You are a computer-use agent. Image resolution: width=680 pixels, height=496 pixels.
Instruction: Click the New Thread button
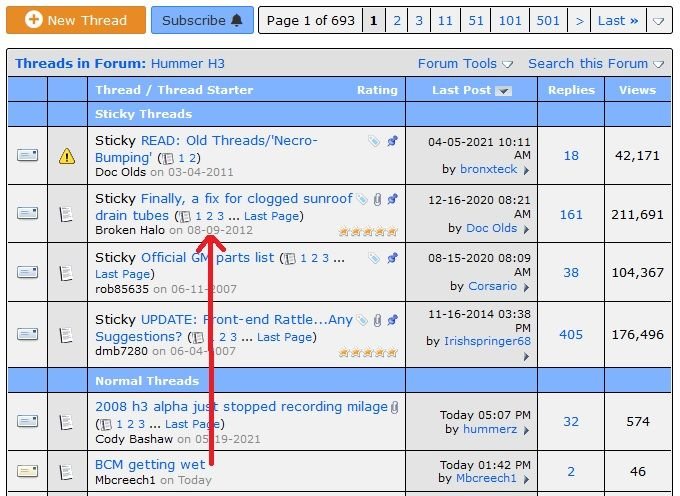click(x=76, y=20)
